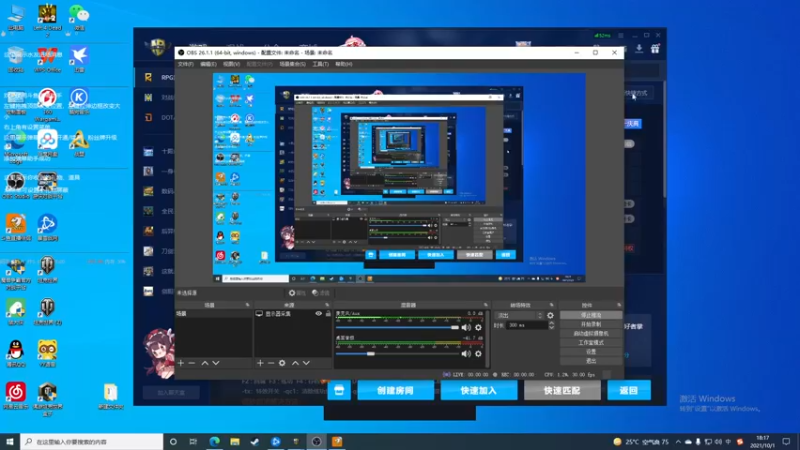Move the scene up in the Scenes panel
The height and width of the screenshot is (450, 800).
tap(205, 363)
